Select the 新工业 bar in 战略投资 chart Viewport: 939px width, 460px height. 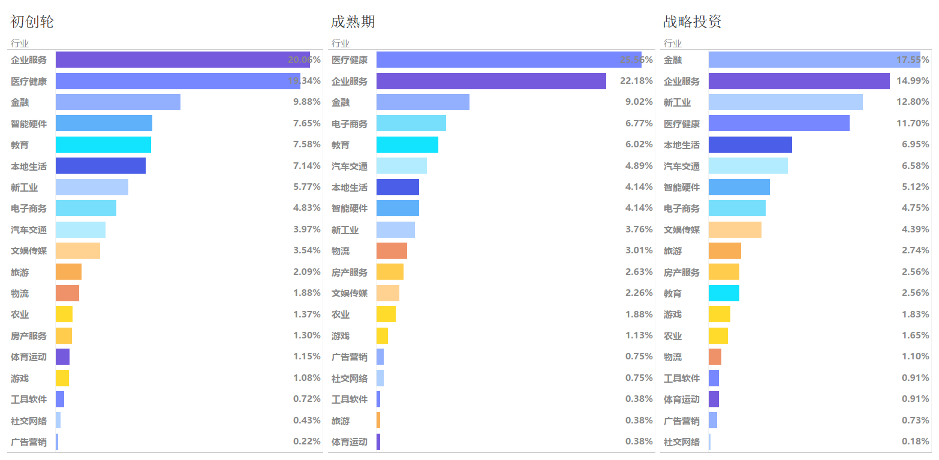click(x=785, y=102)
